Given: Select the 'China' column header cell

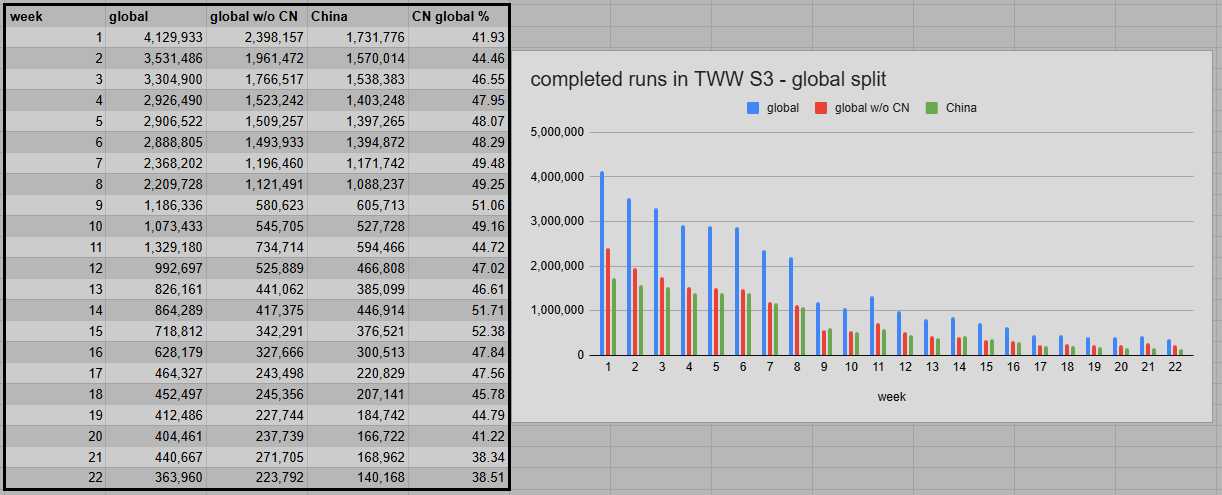Looking at the screenshot, I should point(357,17).
